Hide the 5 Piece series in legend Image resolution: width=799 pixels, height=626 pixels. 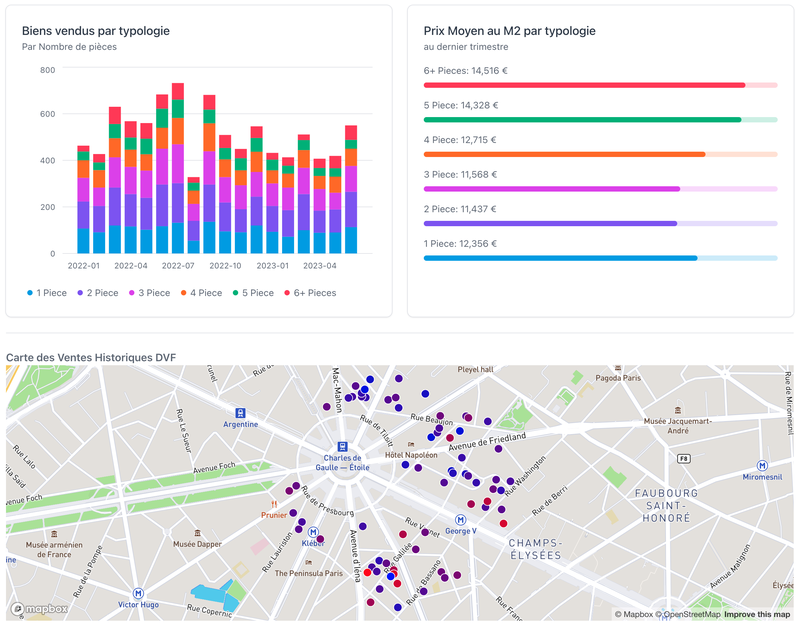pos(254,293)
